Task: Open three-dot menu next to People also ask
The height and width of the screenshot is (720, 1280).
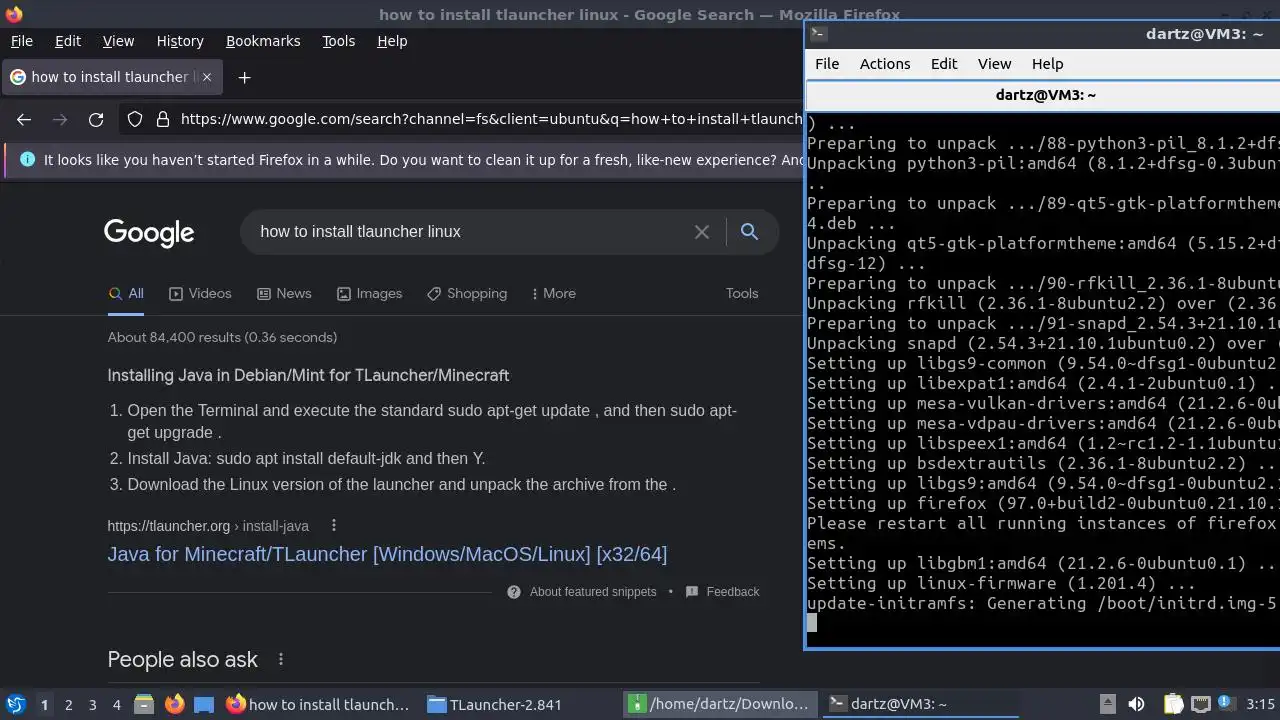Action: pos(281,660)
